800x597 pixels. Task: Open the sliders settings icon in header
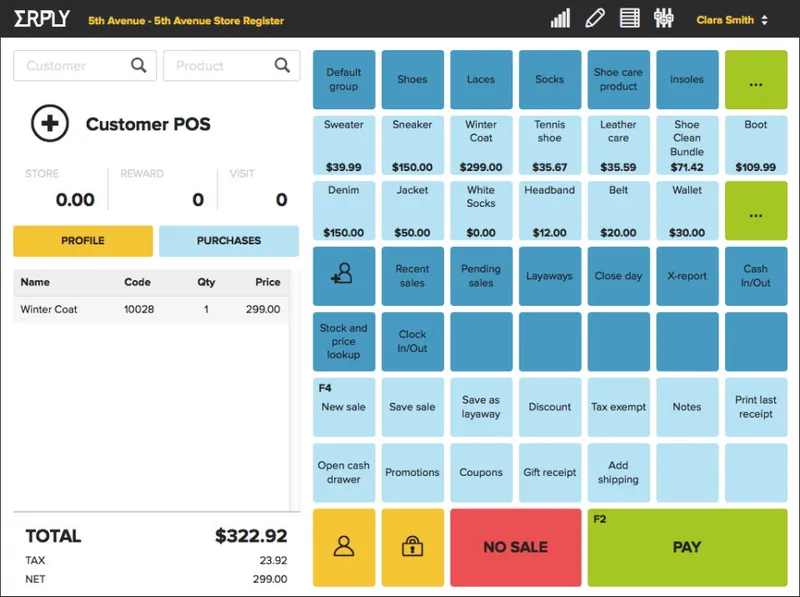(x=663, y=19)
